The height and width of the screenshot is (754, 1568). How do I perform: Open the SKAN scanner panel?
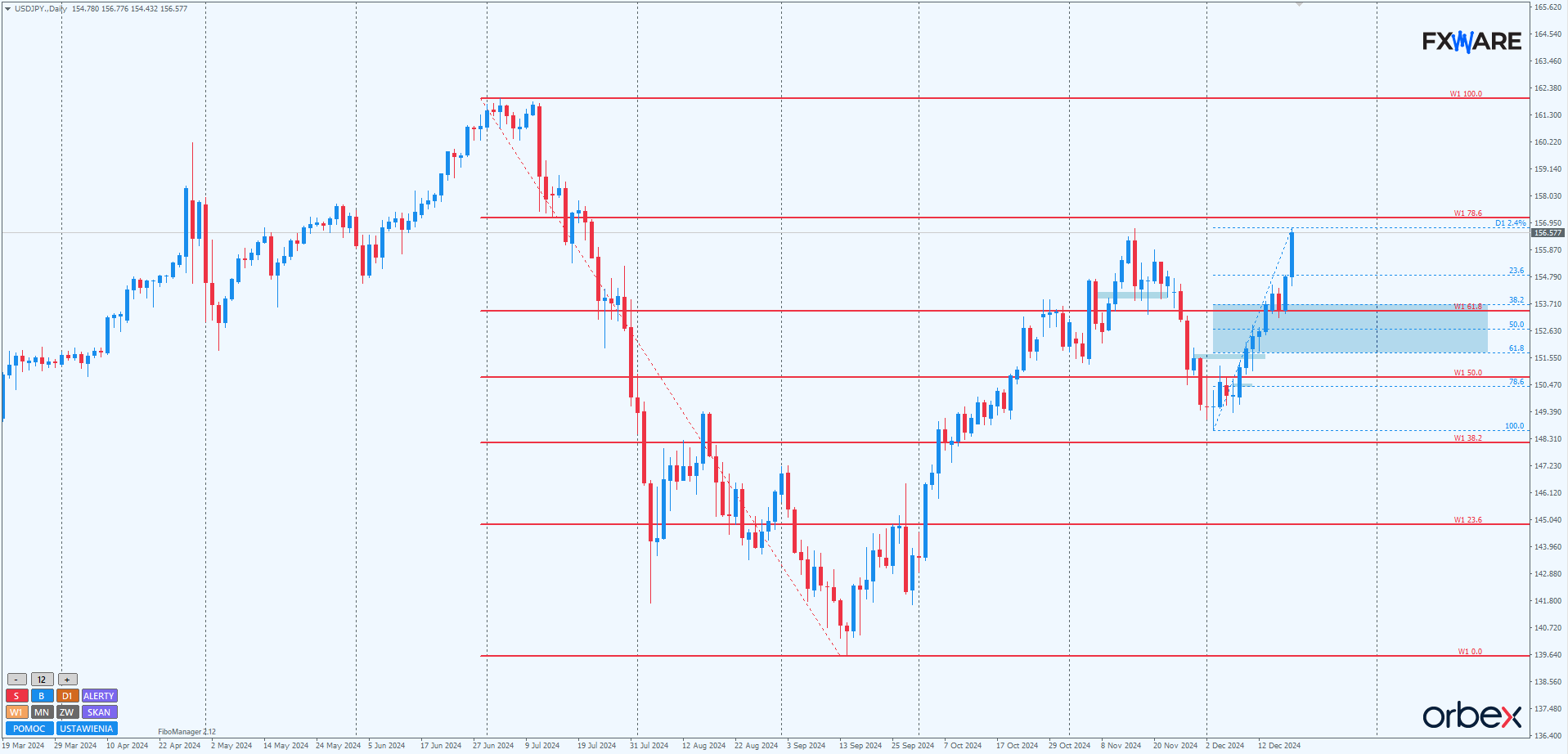[x=99, y=712]
